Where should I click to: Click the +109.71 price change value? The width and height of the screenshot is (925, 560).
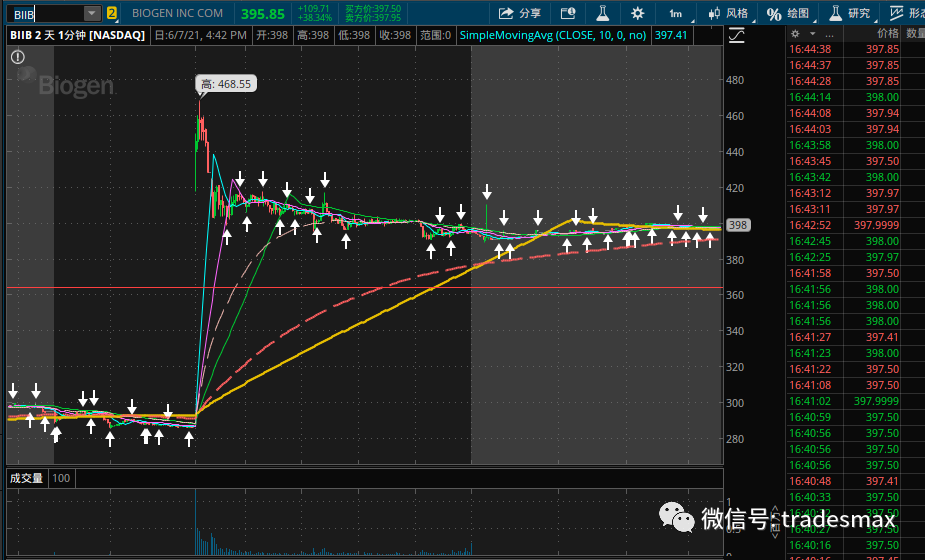314,9
